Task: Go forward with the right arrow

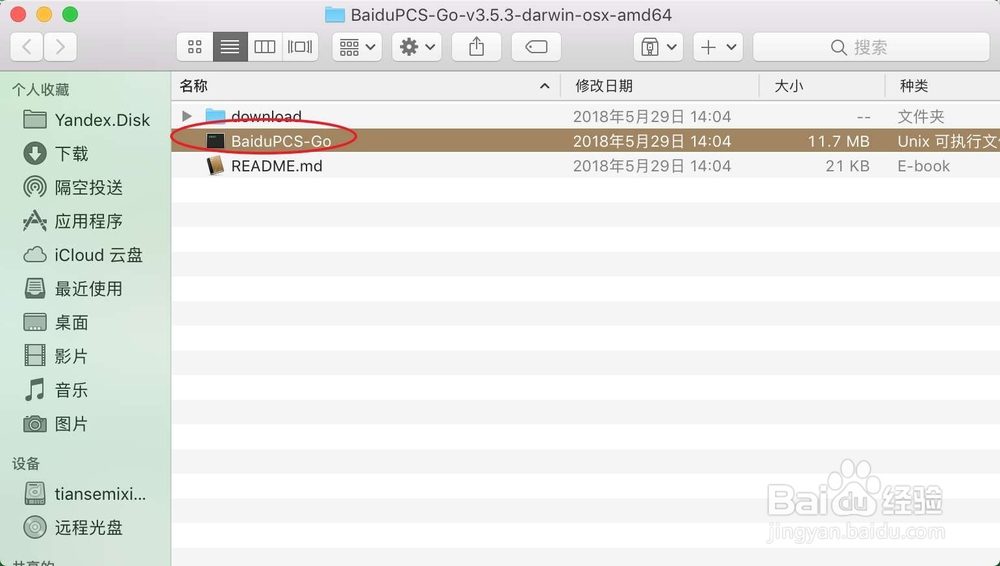Action: pyautogui.click(x=60, y=47)
